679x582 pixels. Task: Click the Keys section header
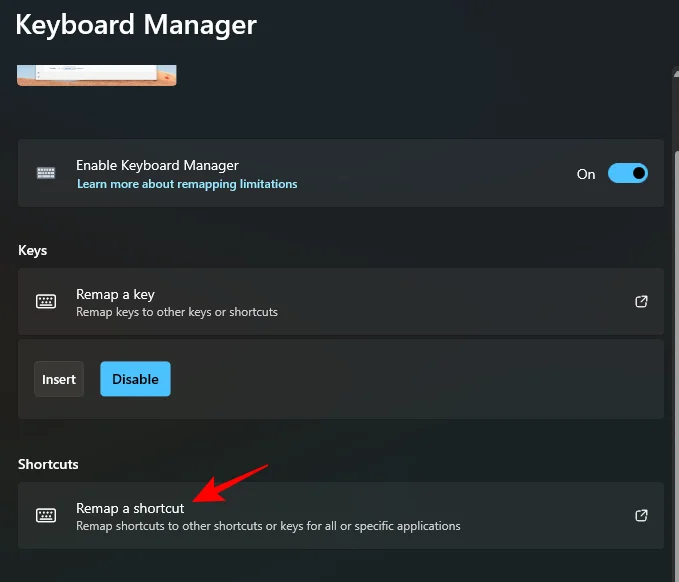tap(33, 250)
